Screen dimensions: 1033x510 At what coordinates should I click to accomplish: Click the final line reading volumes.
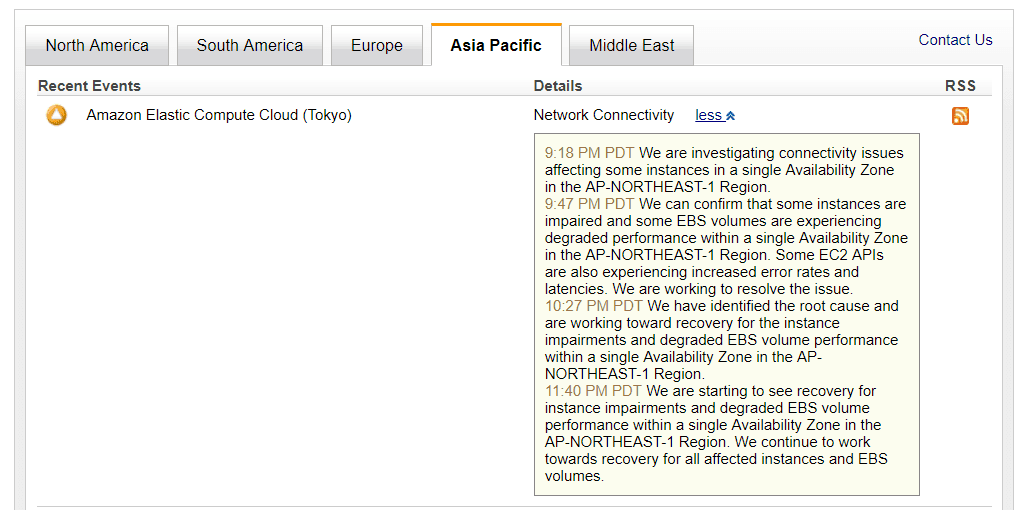coord(574,476)
